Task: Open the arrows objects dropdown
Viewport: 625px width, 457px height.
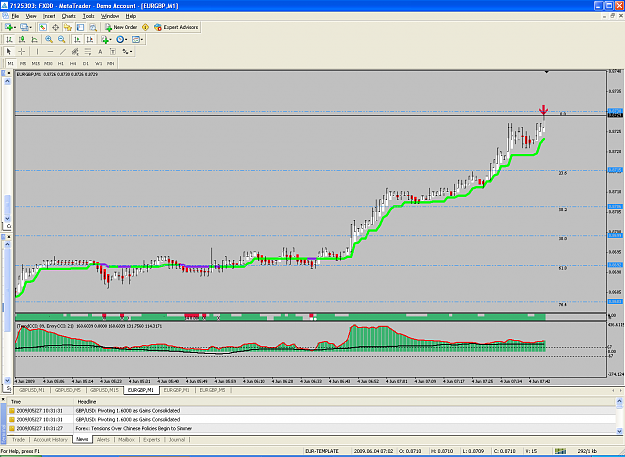Action: [x=127, y=51]
